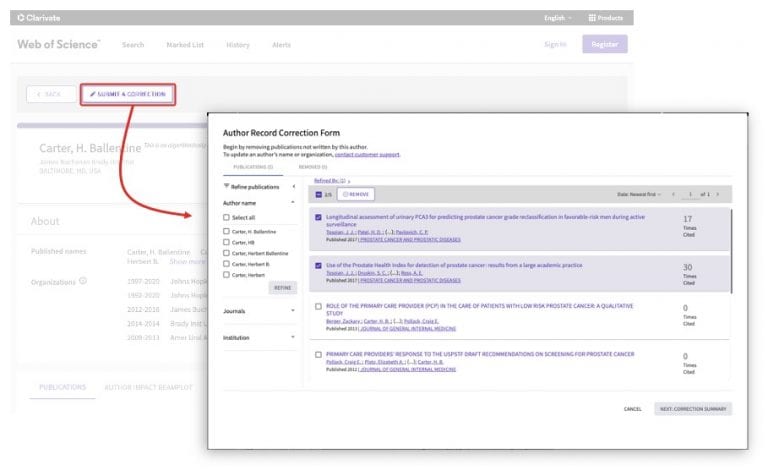This screenshot has width=768, height=471.
Task: Open History in the top nav
Action: click(238, 45)
